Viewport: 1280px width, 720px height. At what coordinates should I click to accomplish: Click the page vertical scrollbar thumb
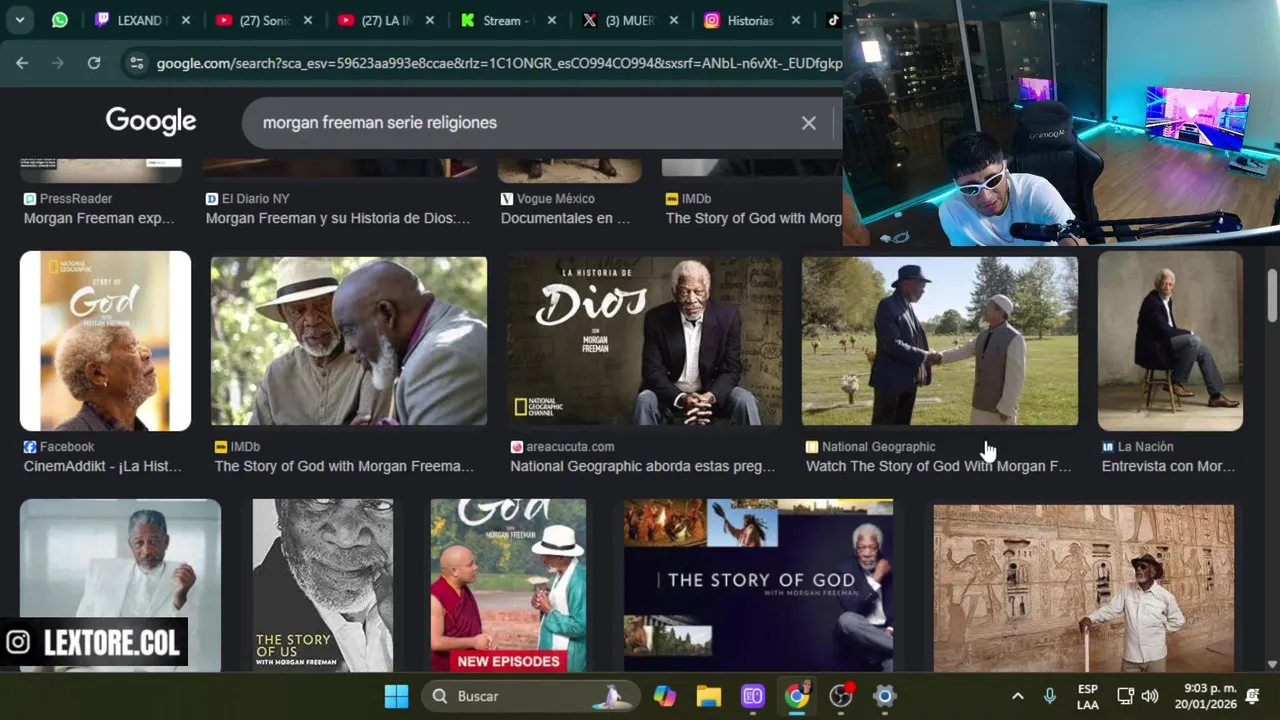point(1272,295)
